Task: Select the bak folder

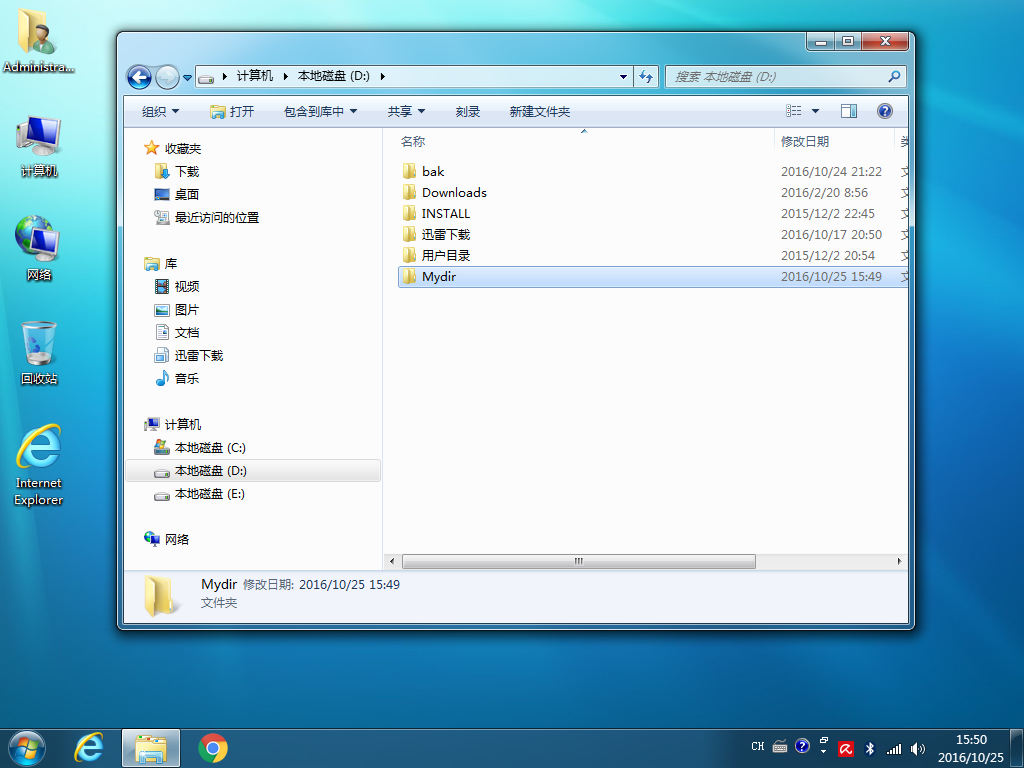Action: tap(433, 171)
